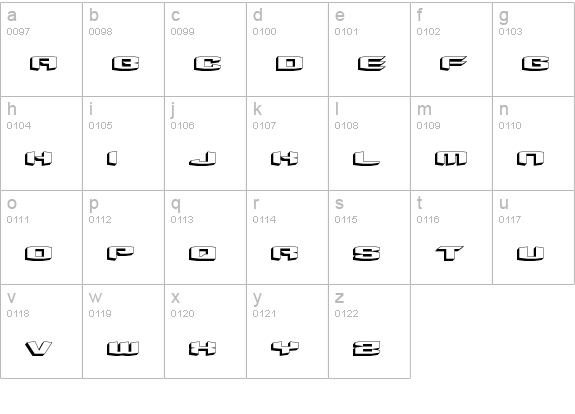Click the glyph cell for letter q (0113)
Viewport: 575px width, 414px height.
[206, 237]
